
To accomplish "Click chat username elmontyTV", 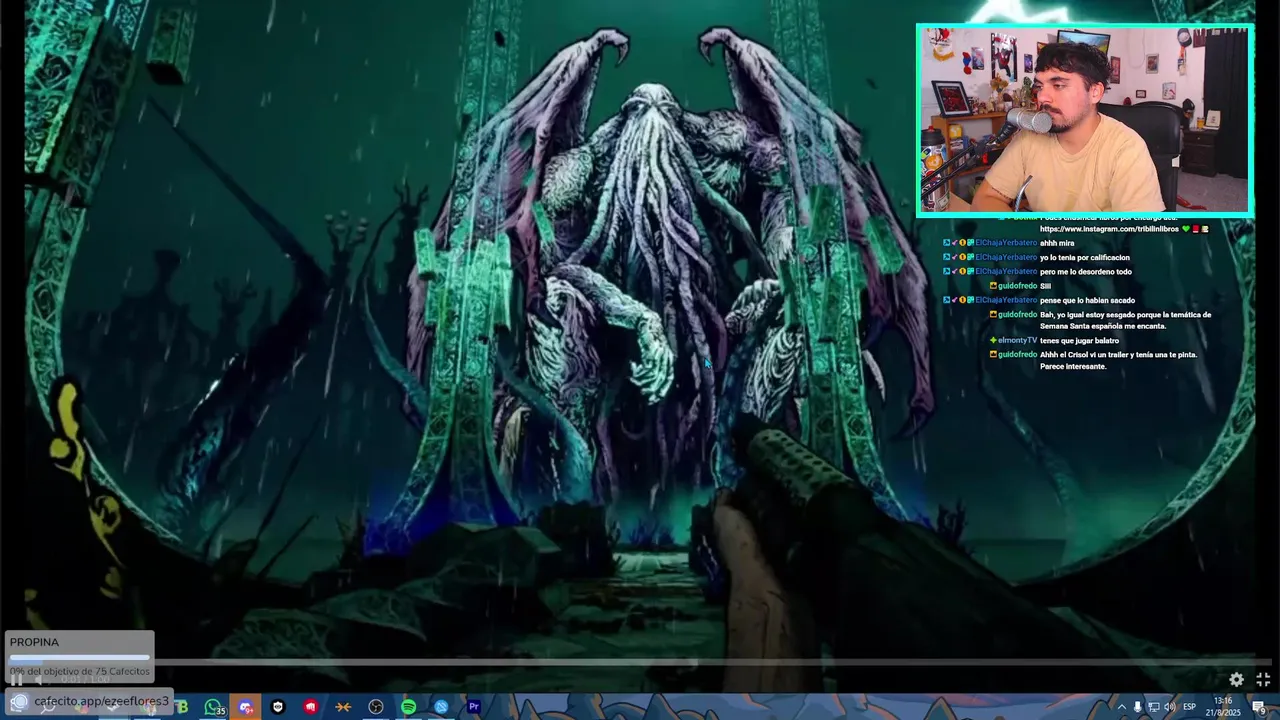I will pos(1018,340).
